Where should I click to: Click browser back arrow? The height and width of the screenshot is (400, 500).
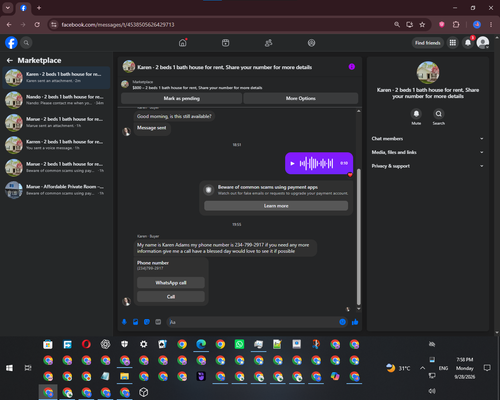[x=9, y=25]
